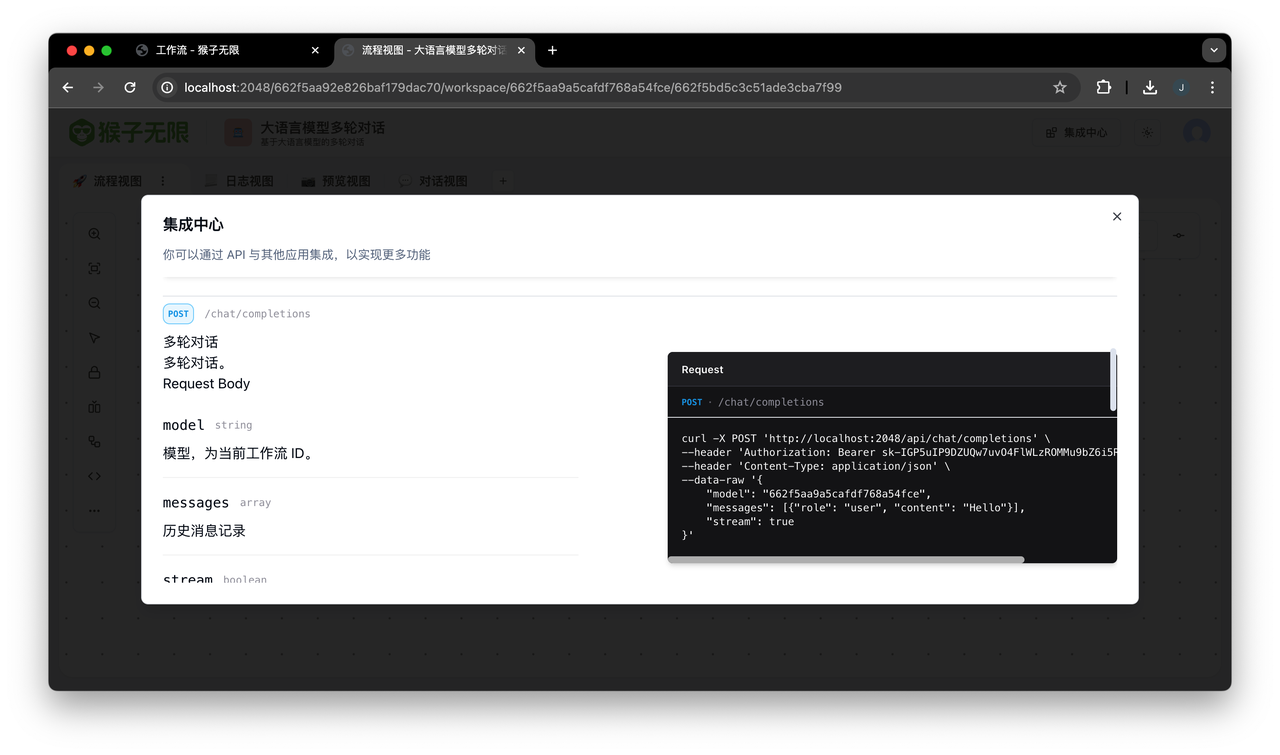Screen dimensions: 1280x755
Task: Click the code panel vertical scrollbar
Action: 1113,380
